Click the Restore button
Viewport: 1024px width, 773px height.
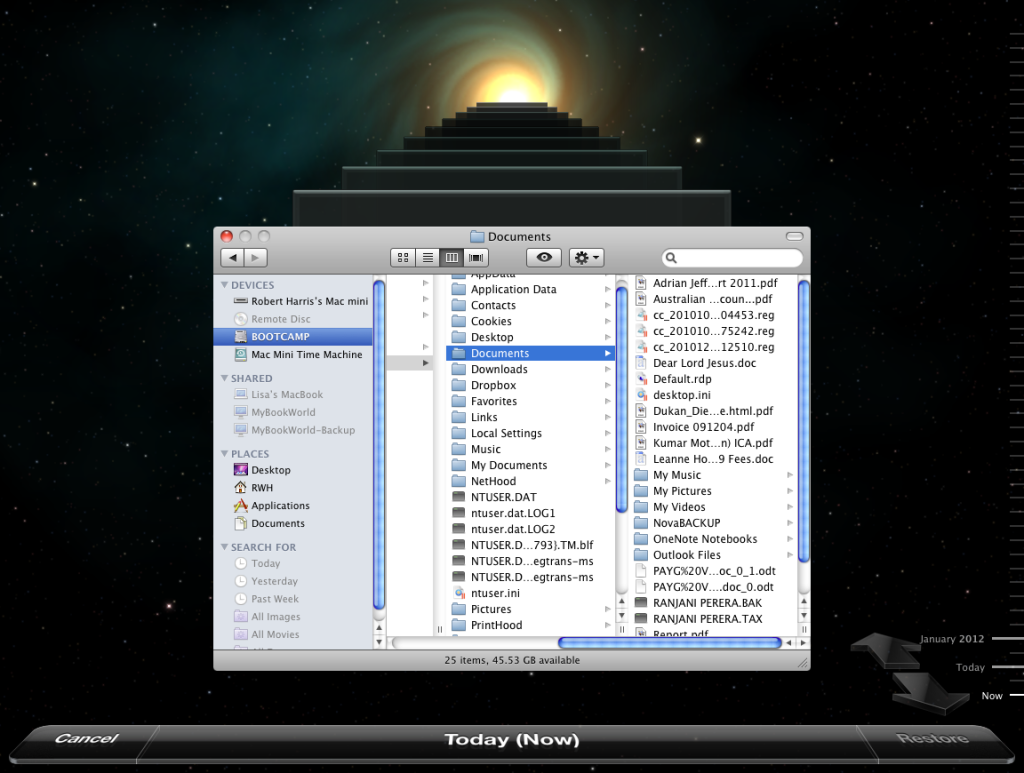pos(932,738)
